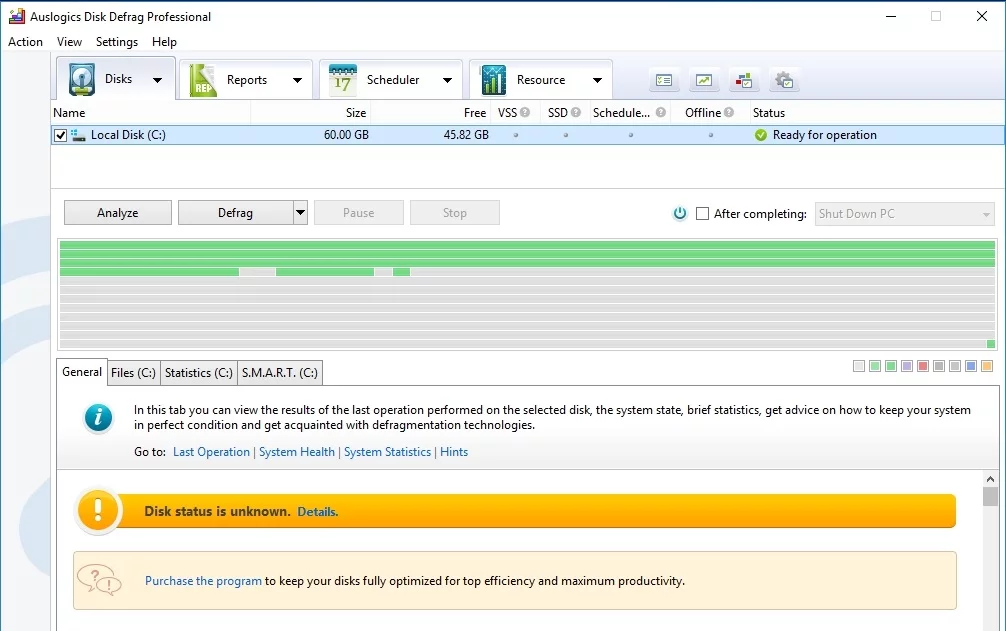Click the red legend color swatch
The height and width of the screenshot is (631, 1006).
click(x=923, y=367)
